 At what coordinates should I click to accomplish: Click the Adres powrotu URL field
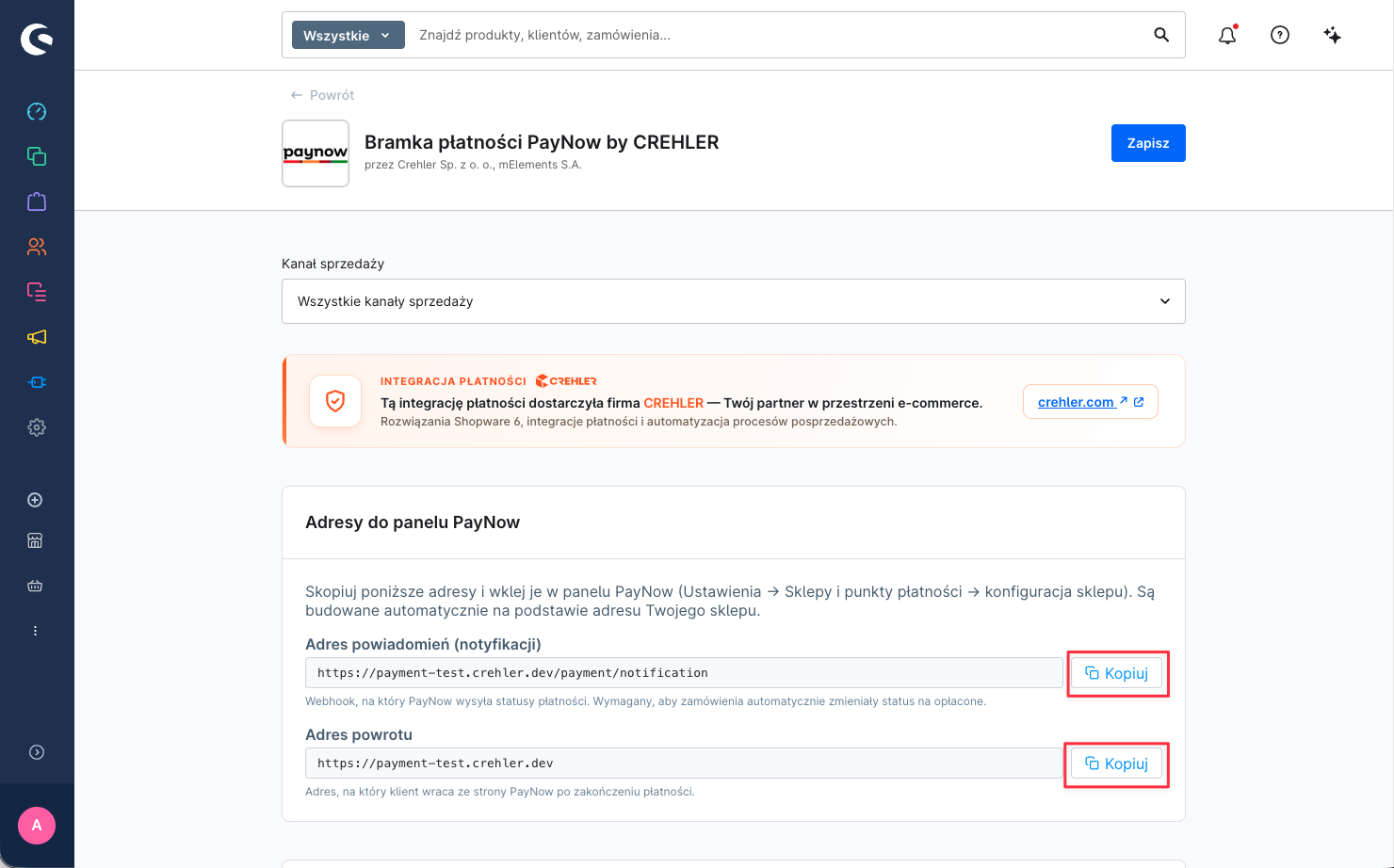[685, 764]
